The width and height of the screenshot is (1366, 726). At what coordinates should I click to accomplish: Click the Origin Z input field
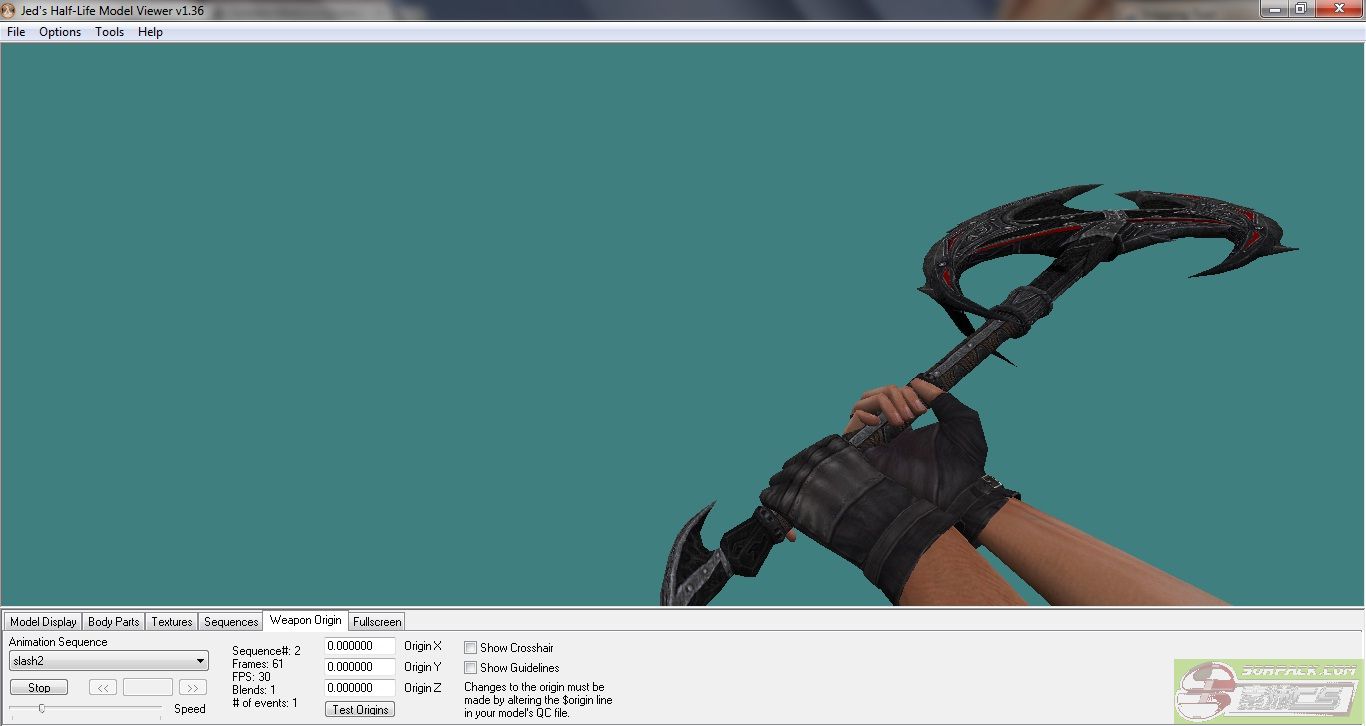pyautogui.click(x=360, y=688)
